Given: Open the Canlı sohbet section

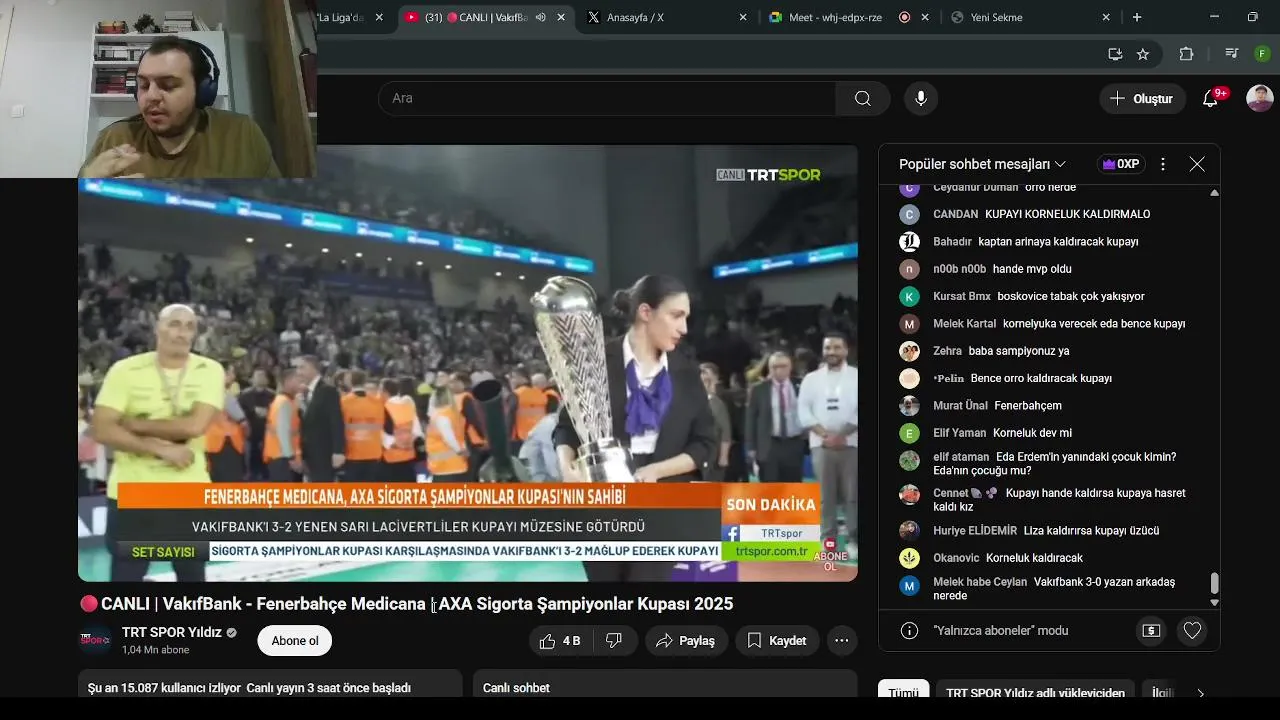Looking at the screenshot, I should click(665, 685).
